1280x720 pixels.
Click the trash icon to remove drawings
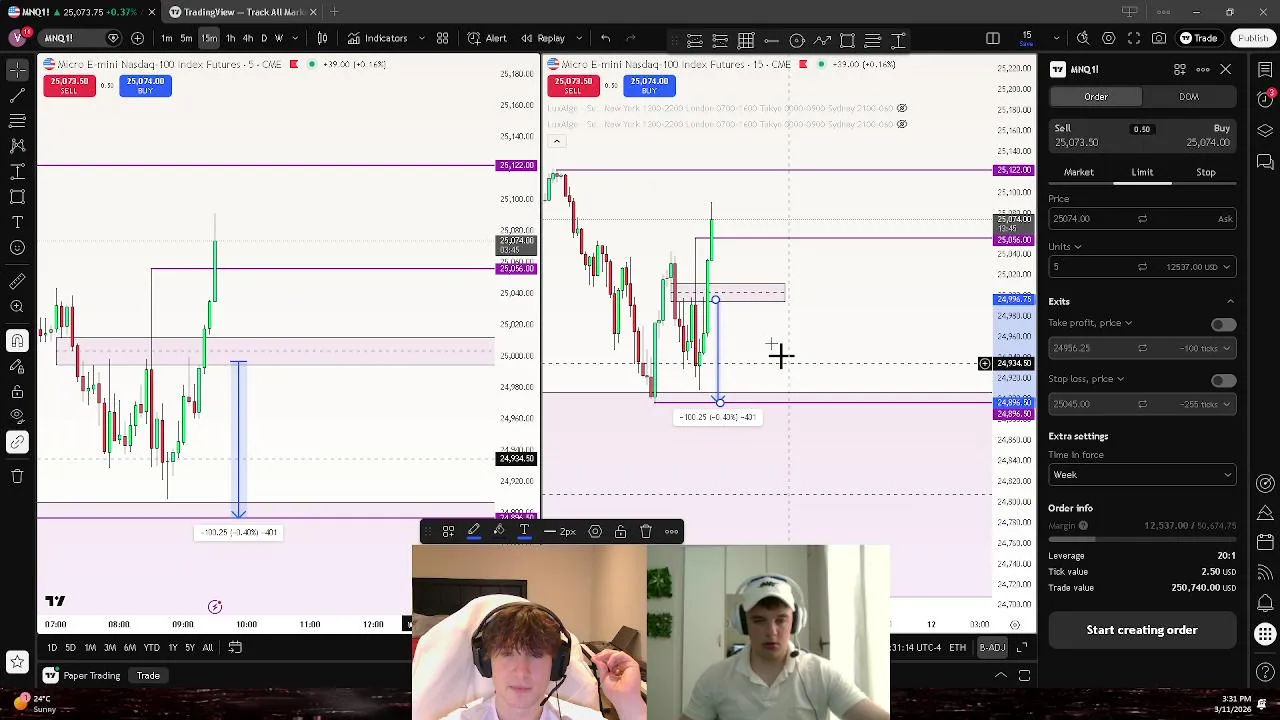point(17,476)
